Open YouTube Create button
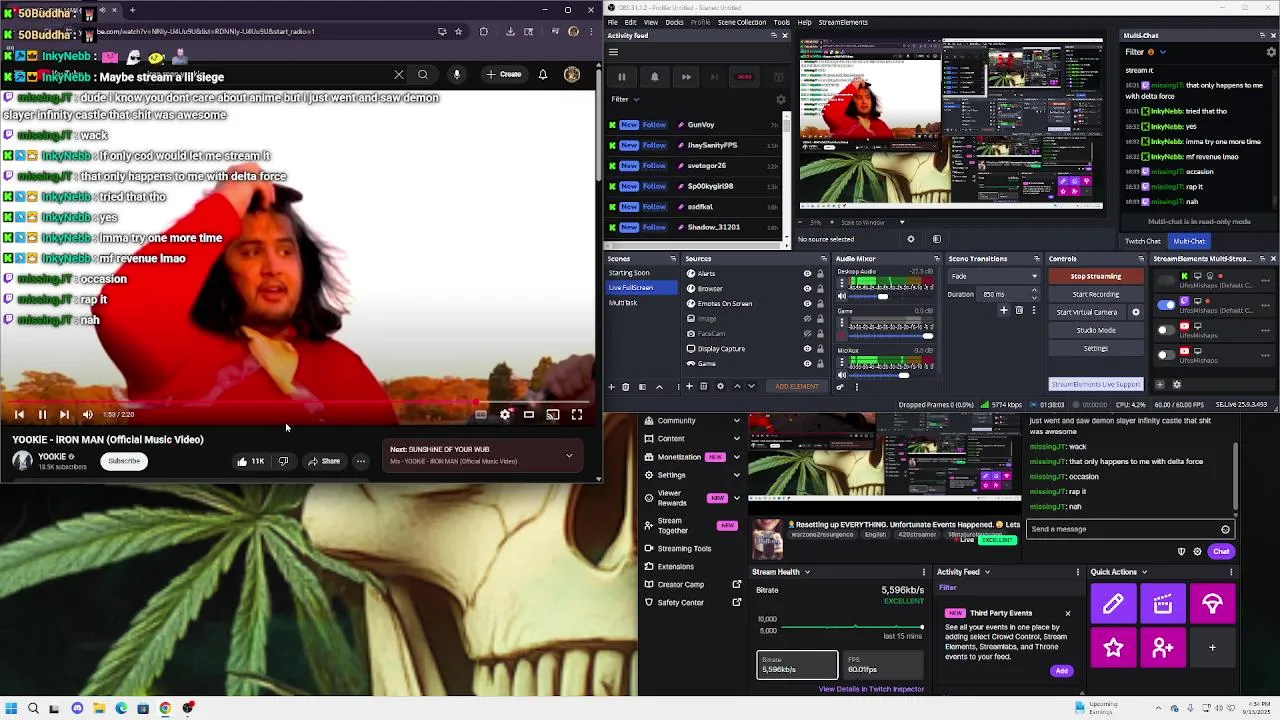This screenshot has height=720, width=1280. 504,75
